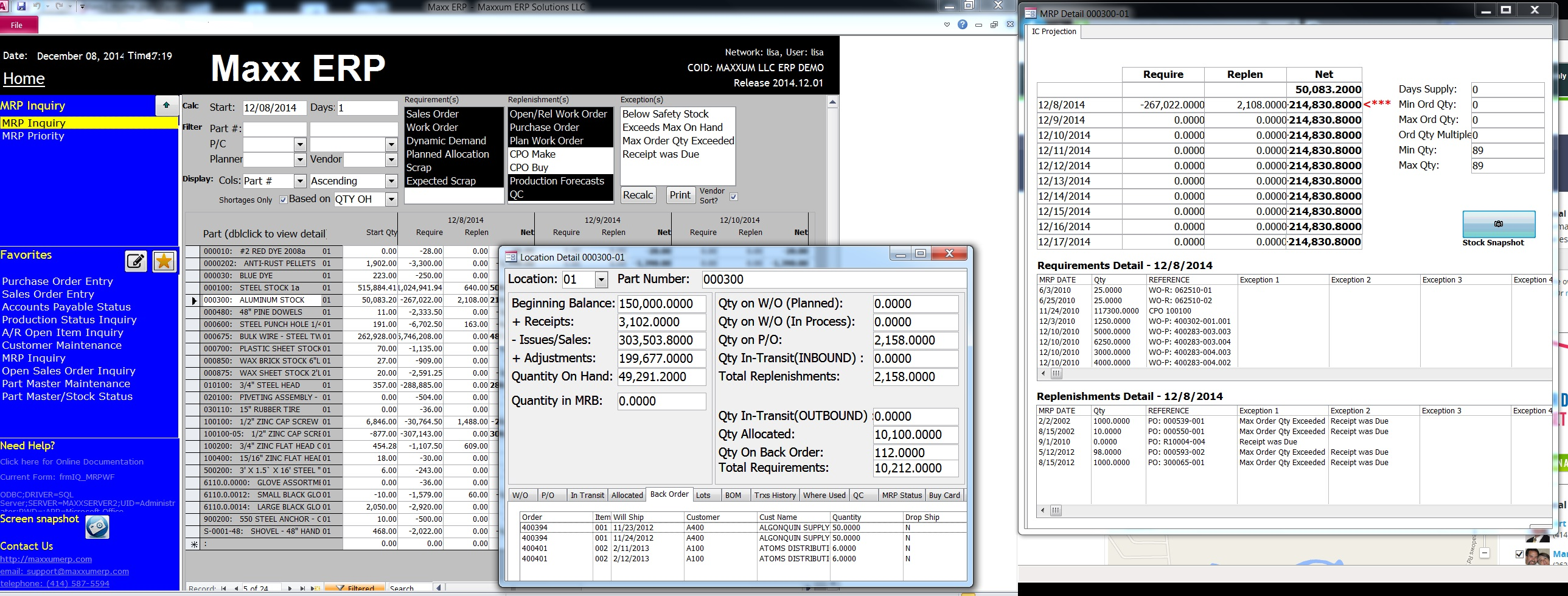This screenshot has height=596, width=1568.
Task: Go to the first record in the navigator
Action: pos(224,589)
